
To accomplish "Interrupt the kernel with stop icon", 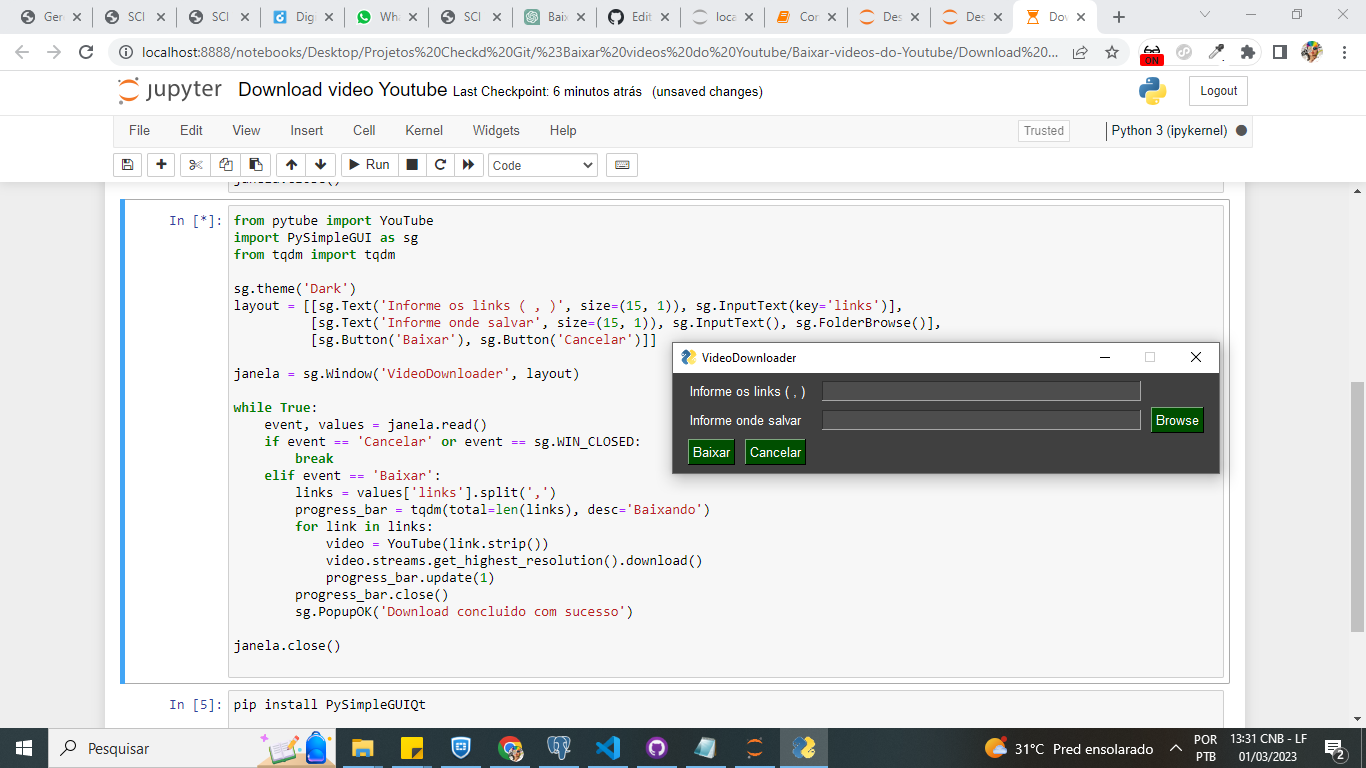I will (412, 164).
